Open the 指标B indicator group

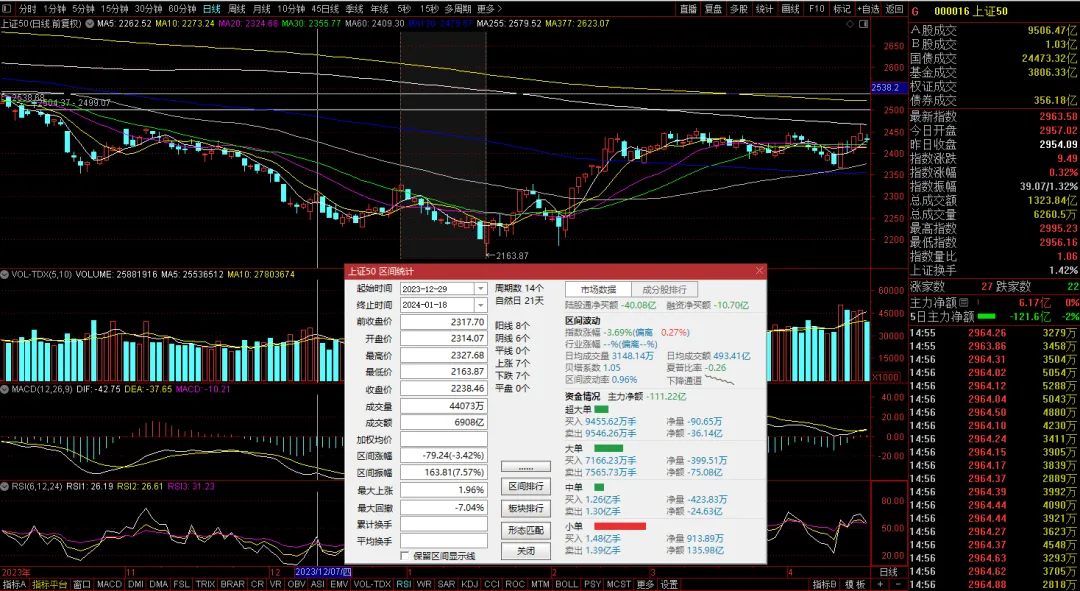824,584
